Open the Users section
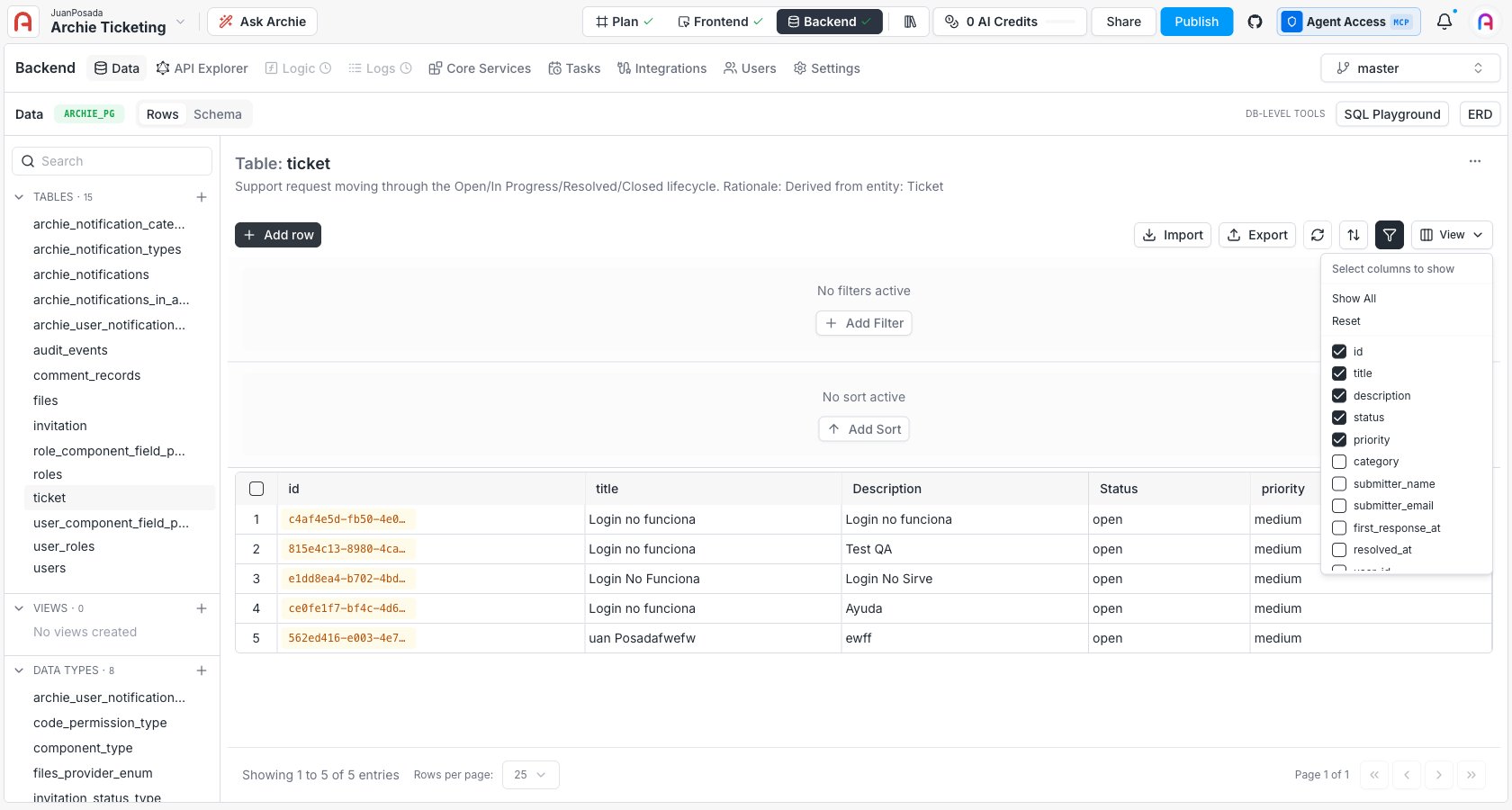 750,68
